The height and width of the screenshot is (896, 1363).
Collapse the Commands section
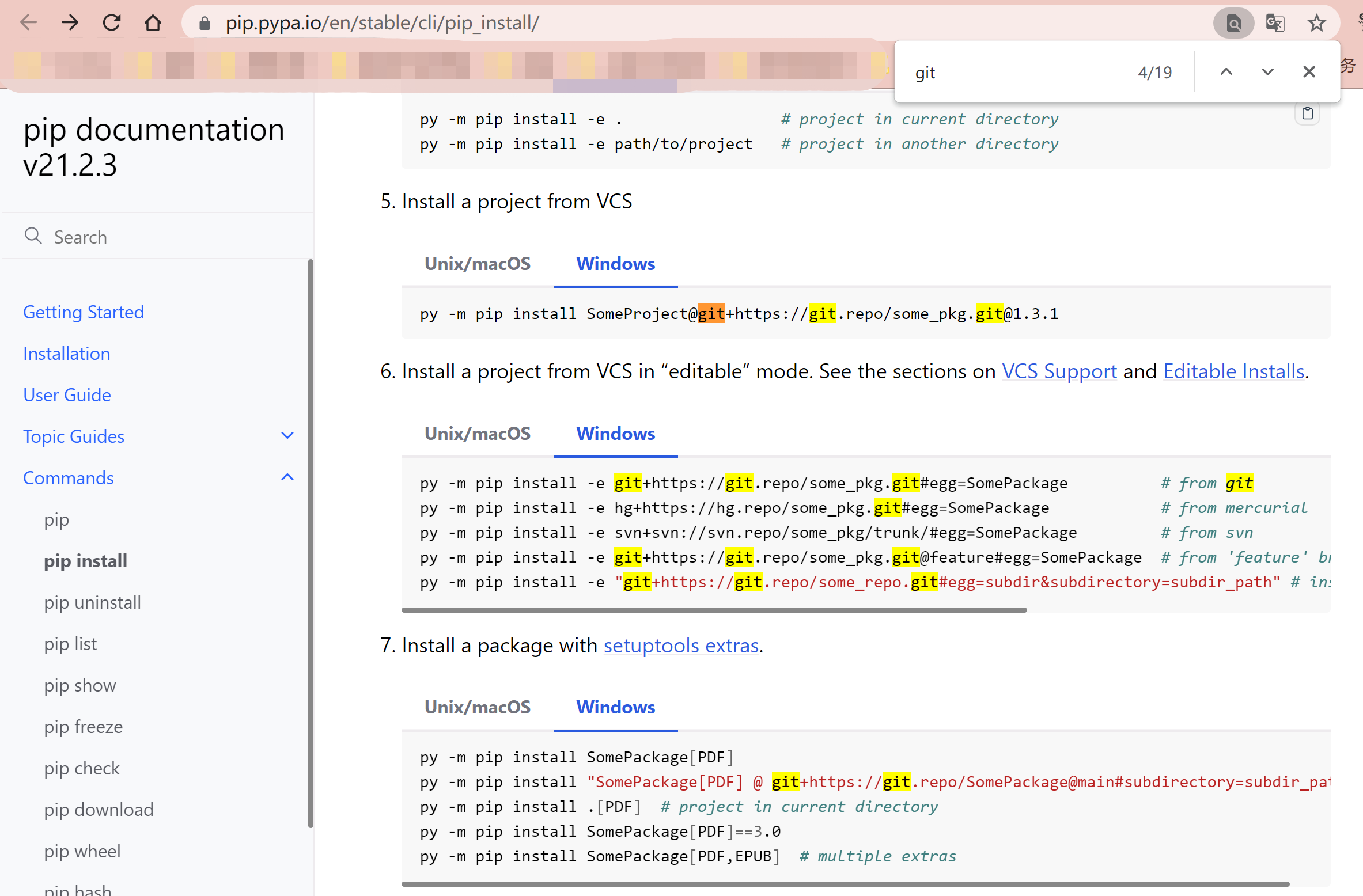coord(287,477)
